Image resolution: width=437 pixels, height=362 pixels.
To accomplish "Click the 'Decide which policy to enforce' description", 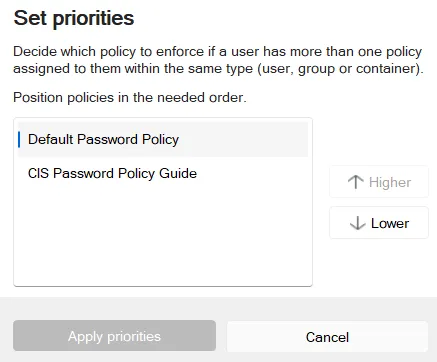I will coord(218,60).
